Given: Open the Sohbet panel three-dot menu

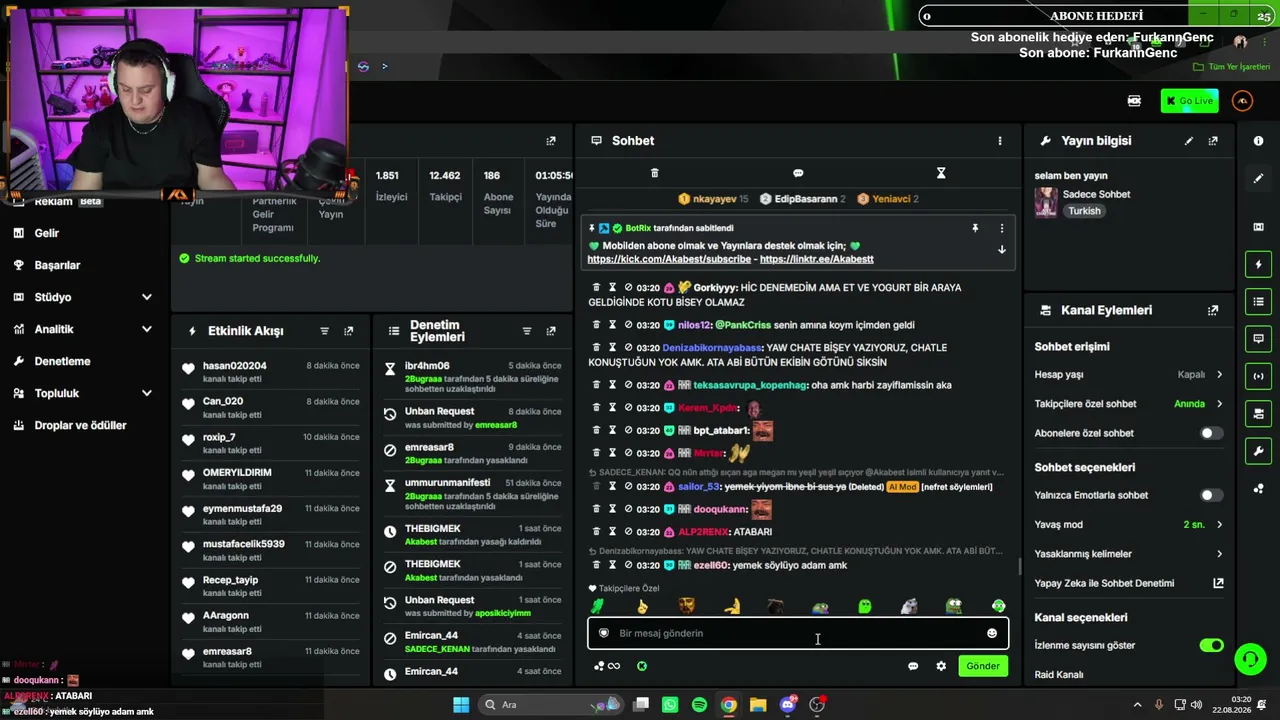Looking at the screenshot, I should click(x=999, y=141).
